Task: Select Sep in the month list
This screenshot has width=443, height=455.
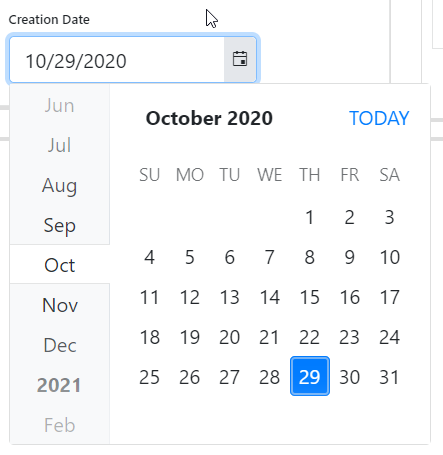Action: 60,225
